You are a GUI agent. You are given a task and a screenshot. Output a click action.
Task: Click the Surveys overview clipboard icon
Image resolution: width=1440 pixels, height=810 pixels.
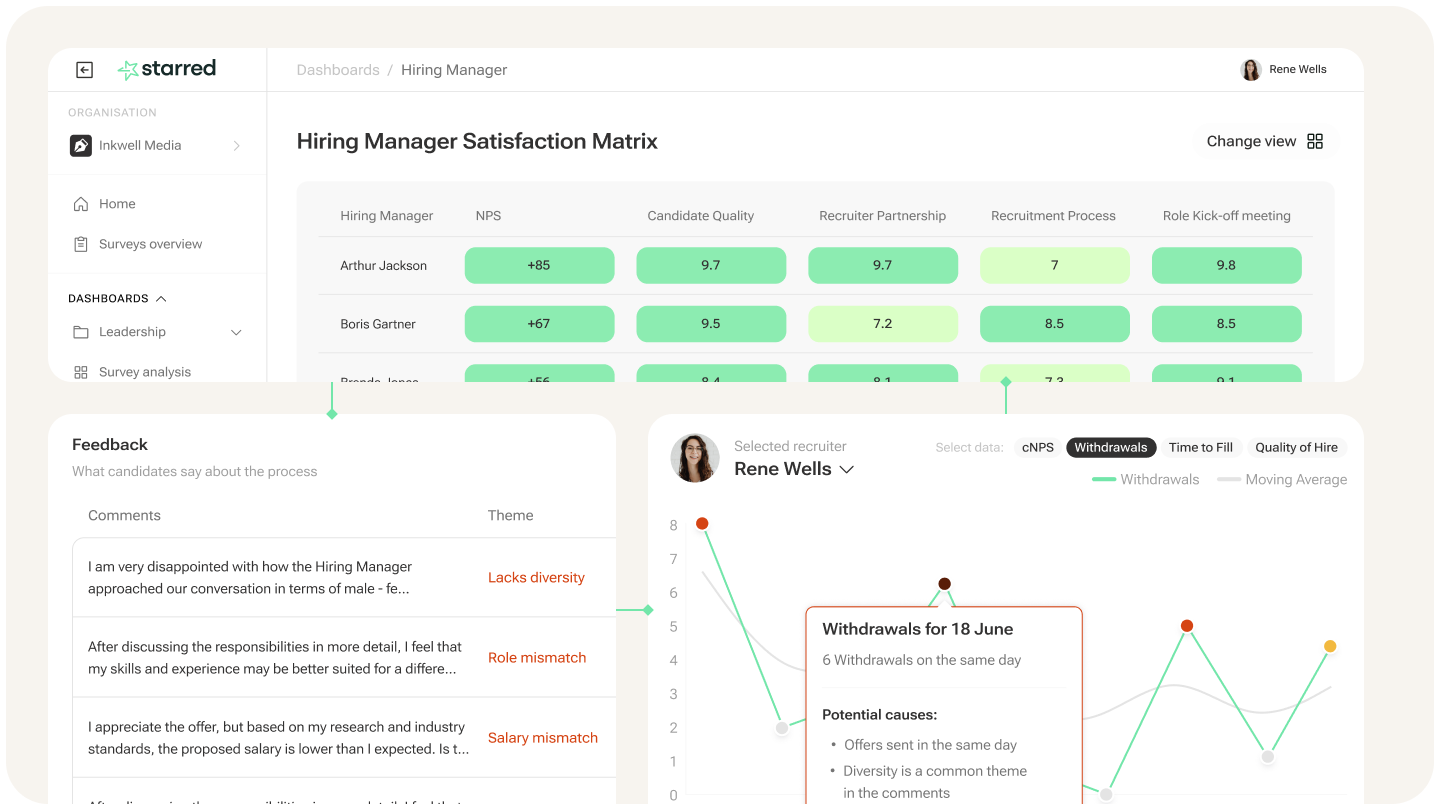(x=81, y=244)
